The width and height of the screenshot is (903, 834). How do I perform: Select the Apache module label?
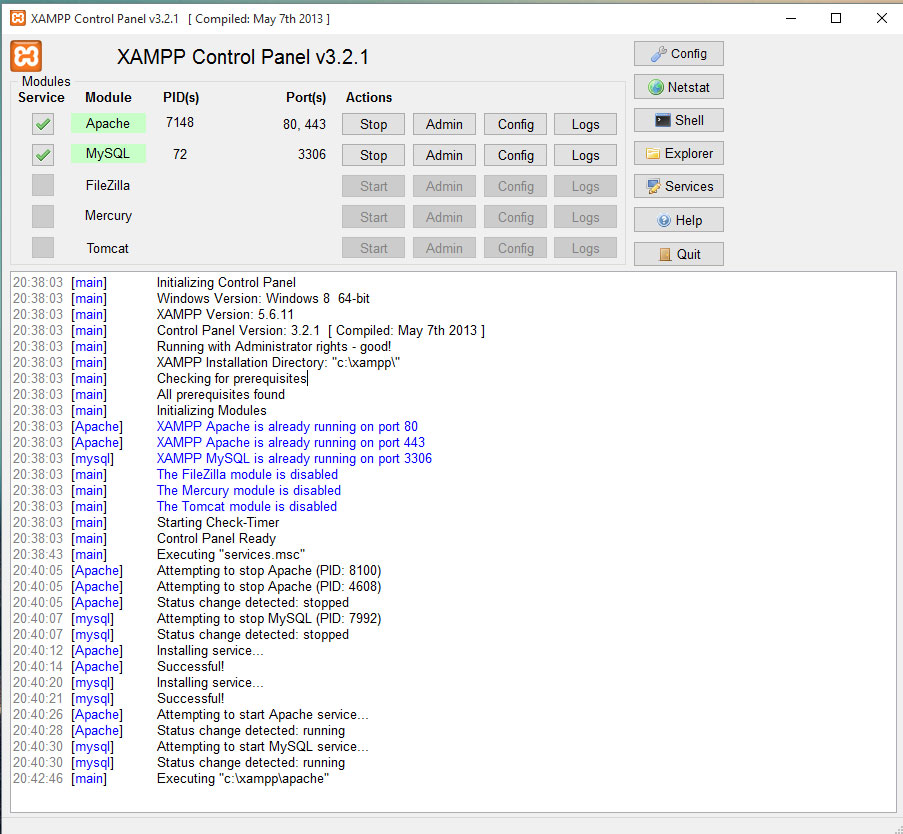(x=108, y=123)
